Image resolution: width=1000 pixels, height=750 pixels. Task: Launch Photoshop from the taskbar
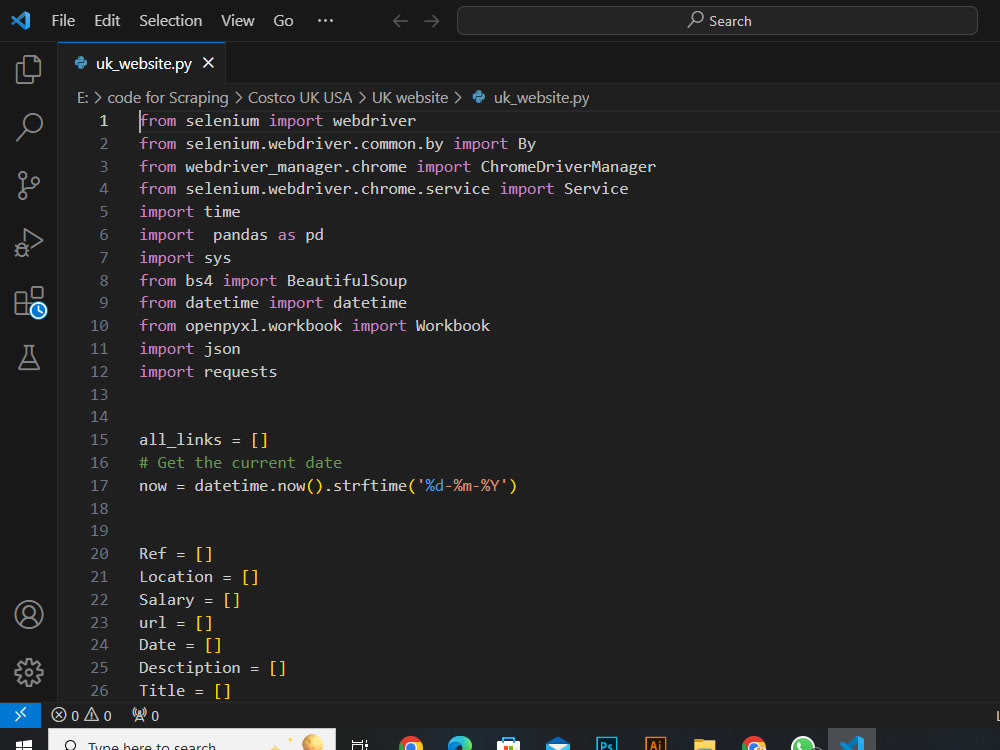pyautogui.click(x=606, y=743)
